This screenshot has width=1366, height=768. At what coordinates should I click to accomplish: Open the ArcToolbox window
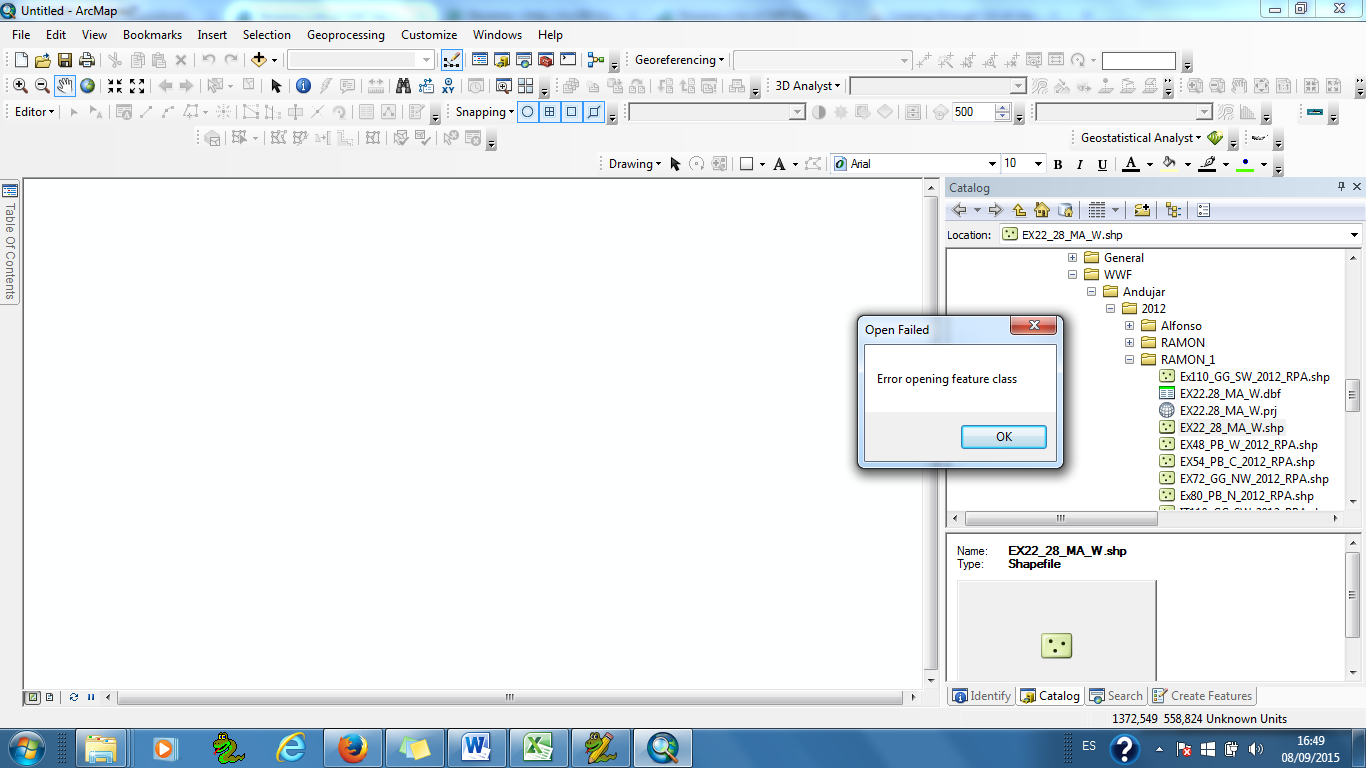tap(546, 60)
